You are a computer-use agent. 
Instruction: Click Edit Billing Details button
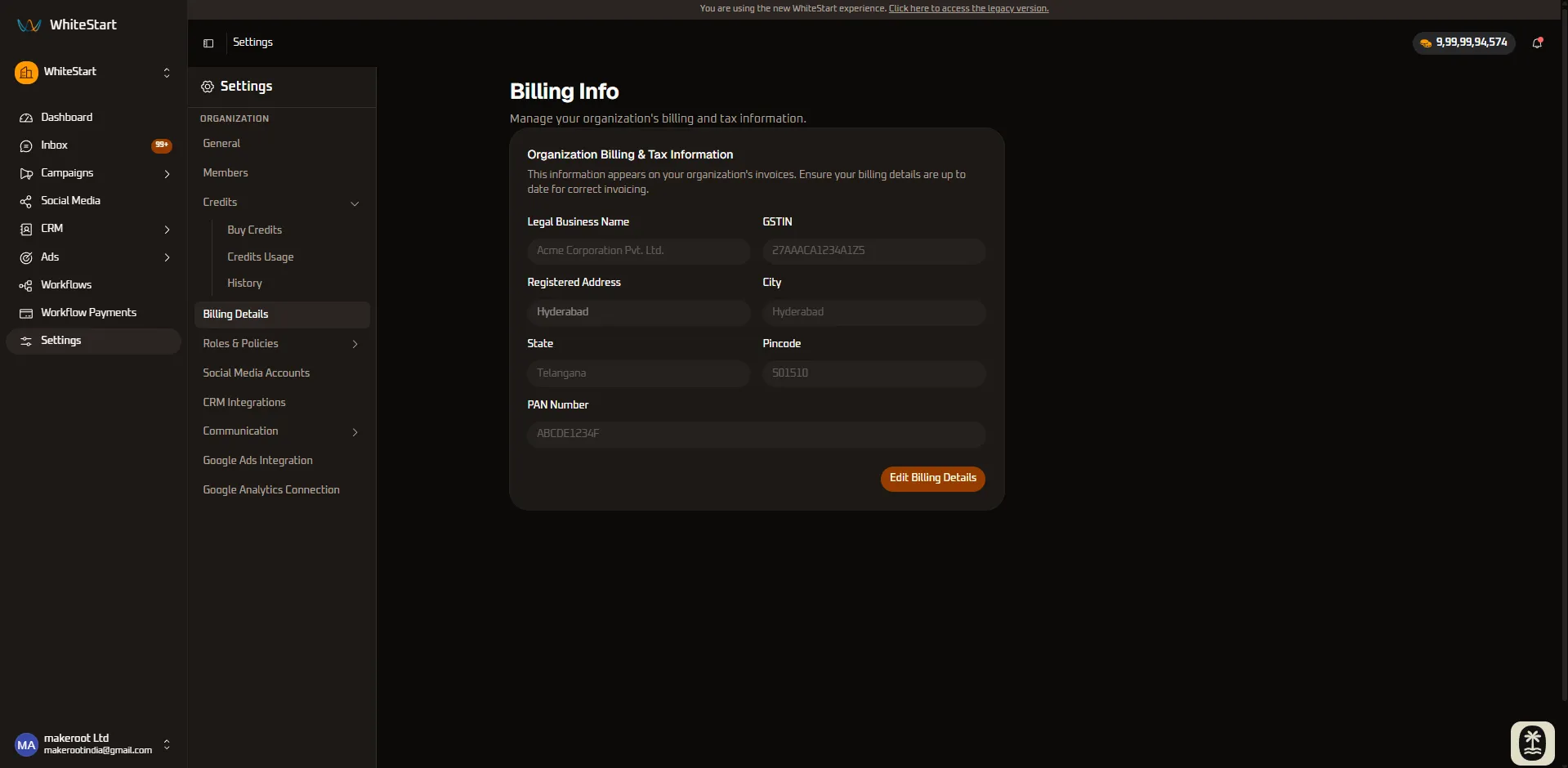[932, 479]
